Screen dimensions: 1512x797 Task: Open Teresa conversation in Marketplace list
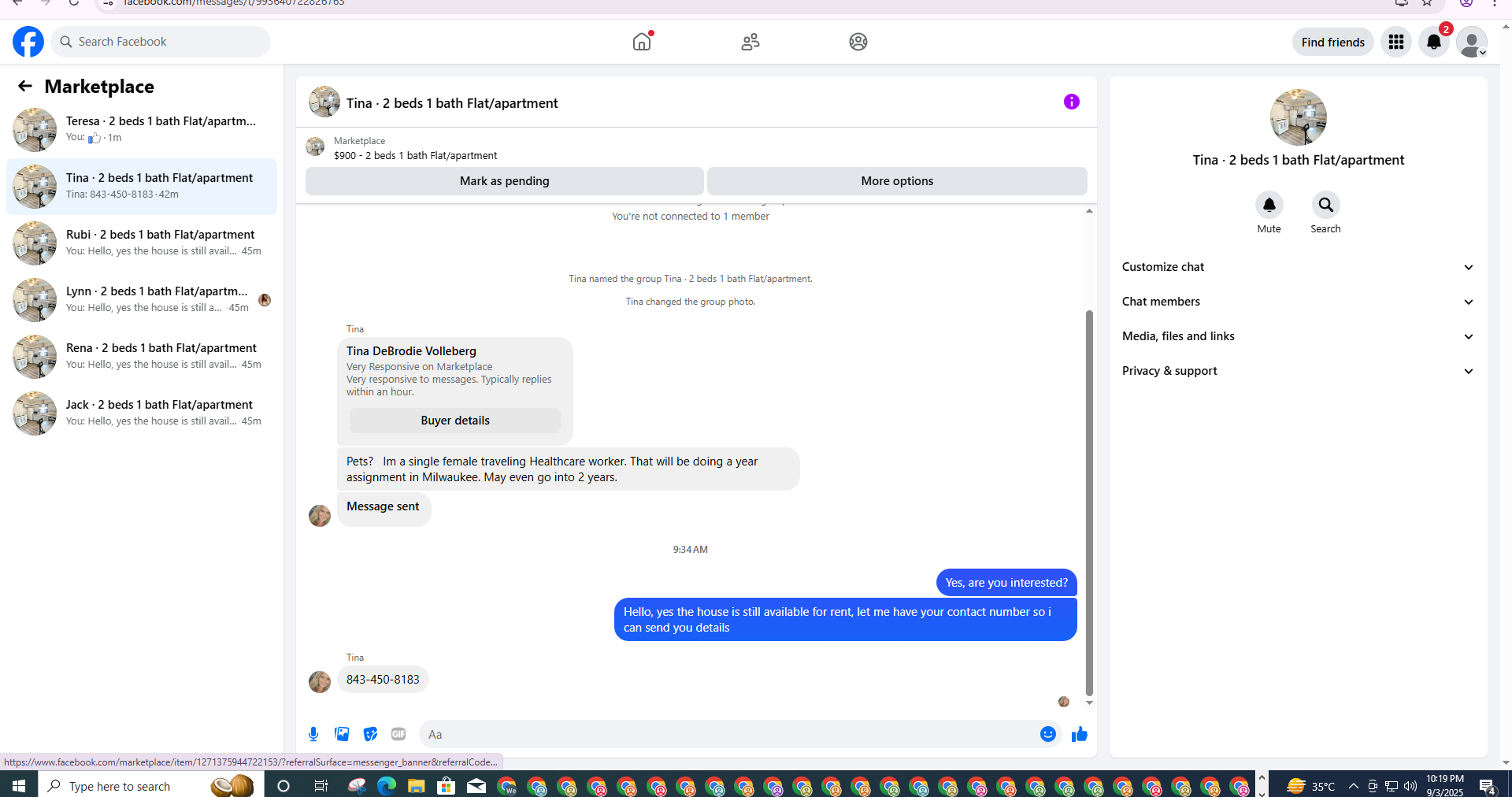(142, 130)
